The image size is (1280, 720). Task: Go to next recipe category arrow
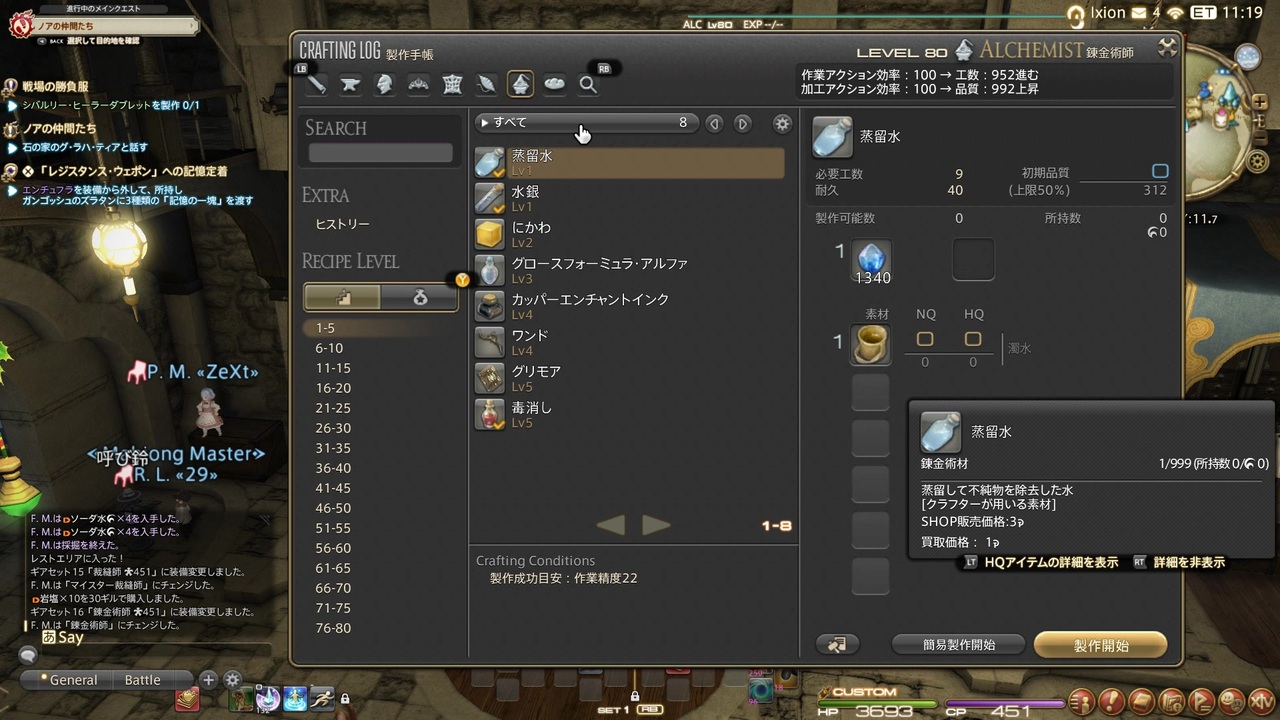[x=742, y=123]
